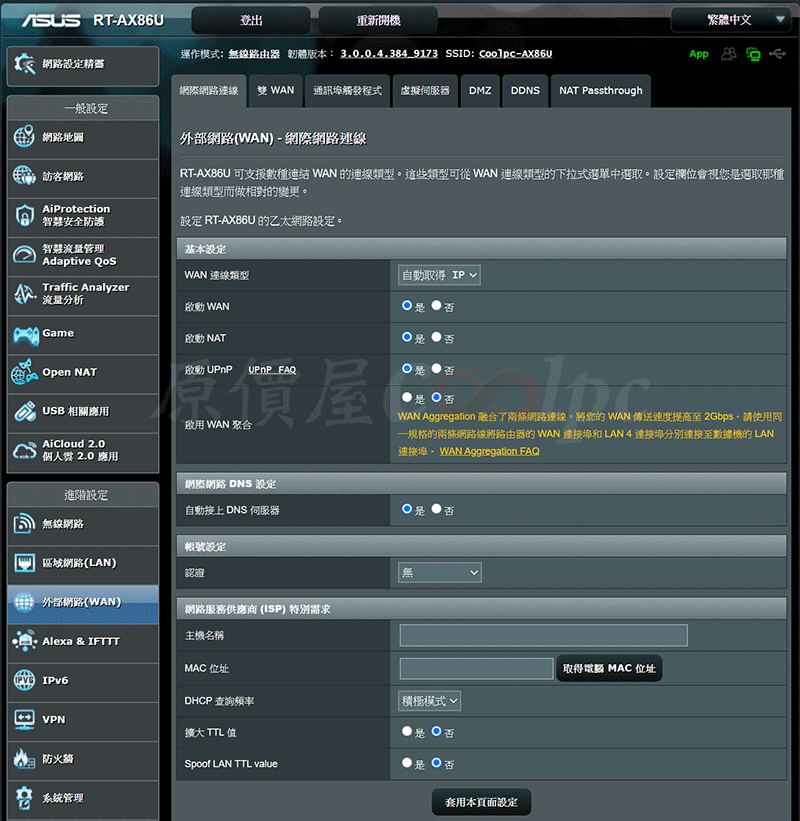Switch to the Internet Connection tab

pos(209,91)
